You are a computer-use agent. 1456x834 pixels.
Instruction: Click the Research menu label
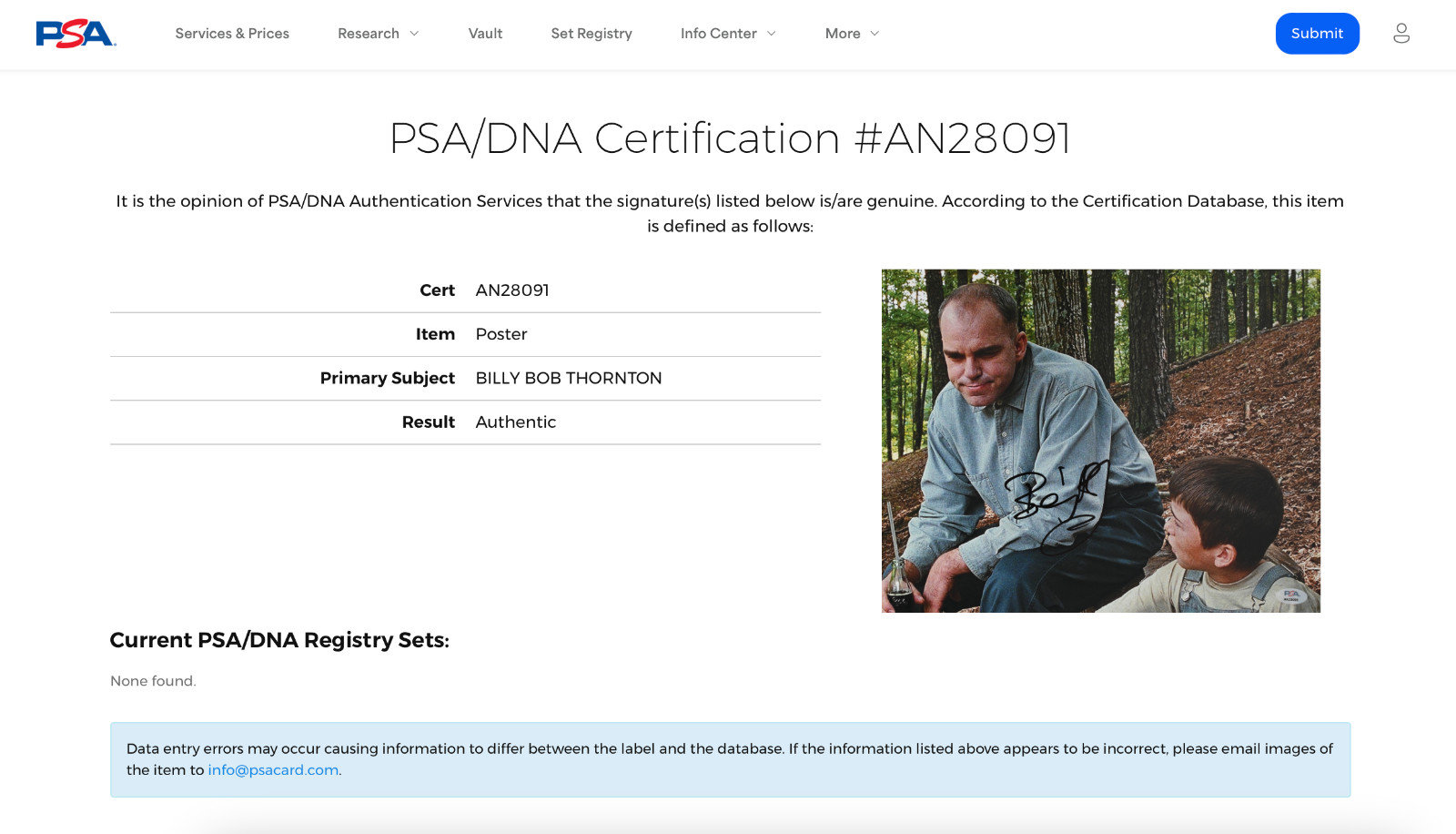click(369, 34)
